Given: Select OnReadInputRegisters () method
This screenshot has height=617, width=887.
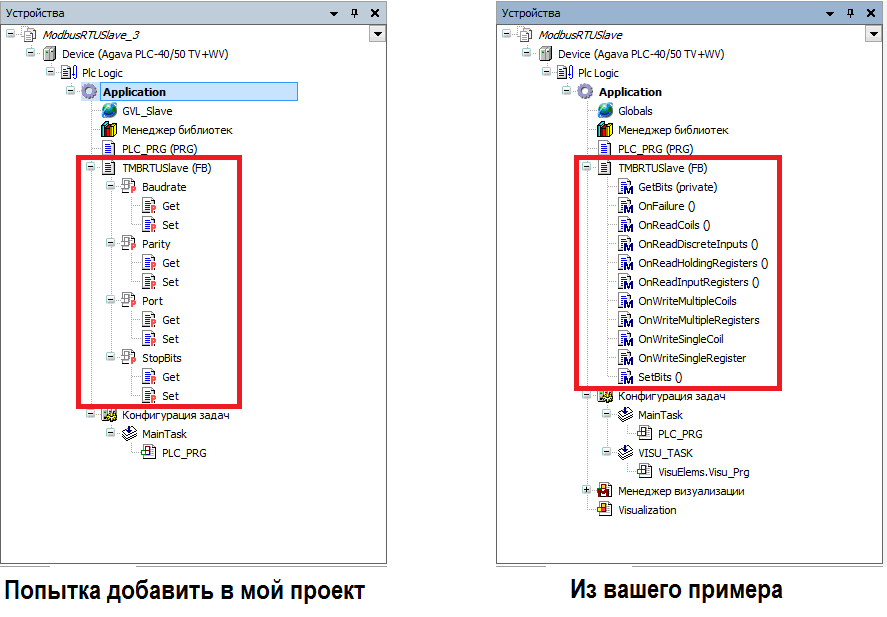Looking at the screenshot, I should (699, 282).
